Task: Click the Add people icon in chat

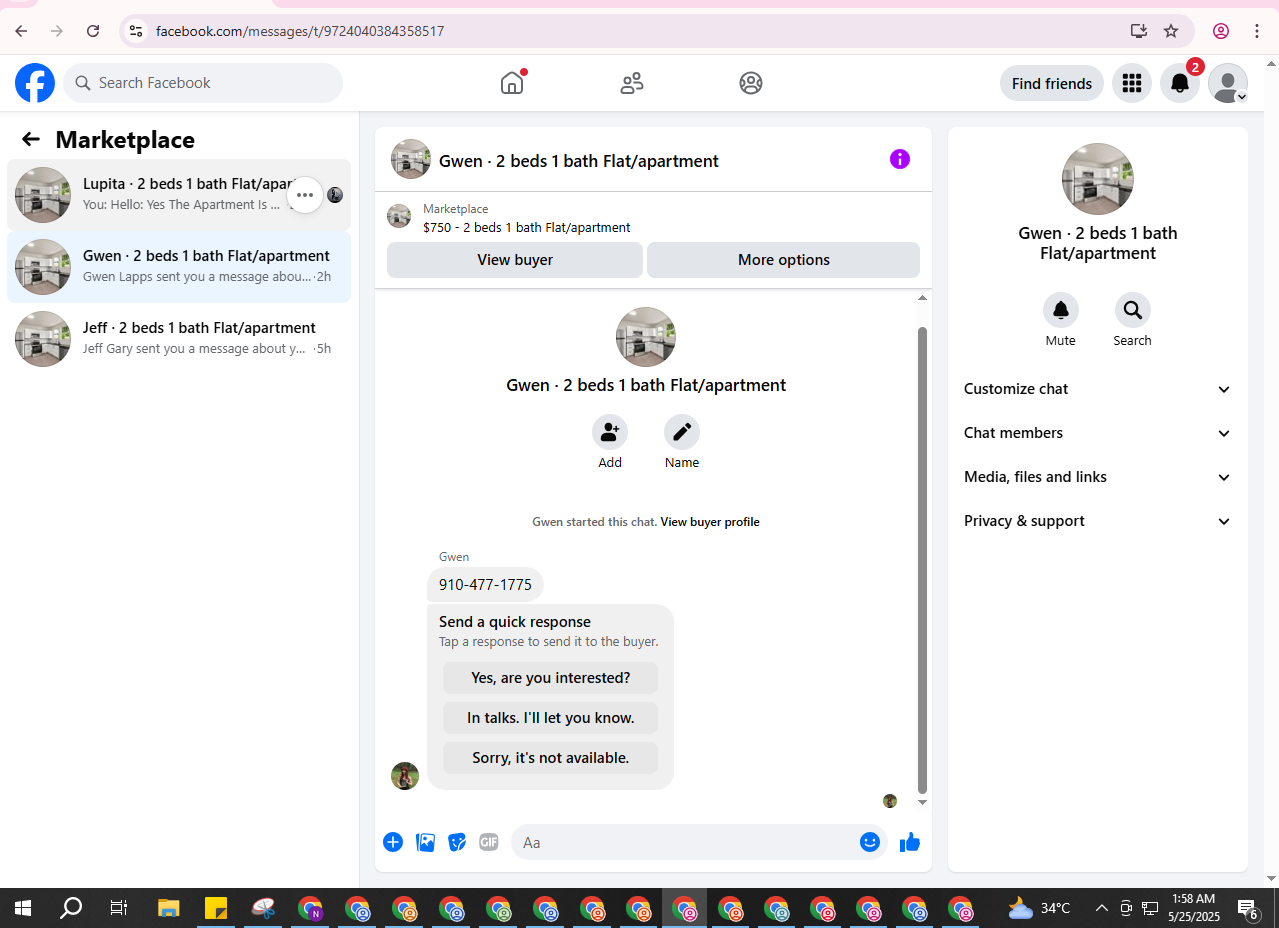Action: [610, 432]
